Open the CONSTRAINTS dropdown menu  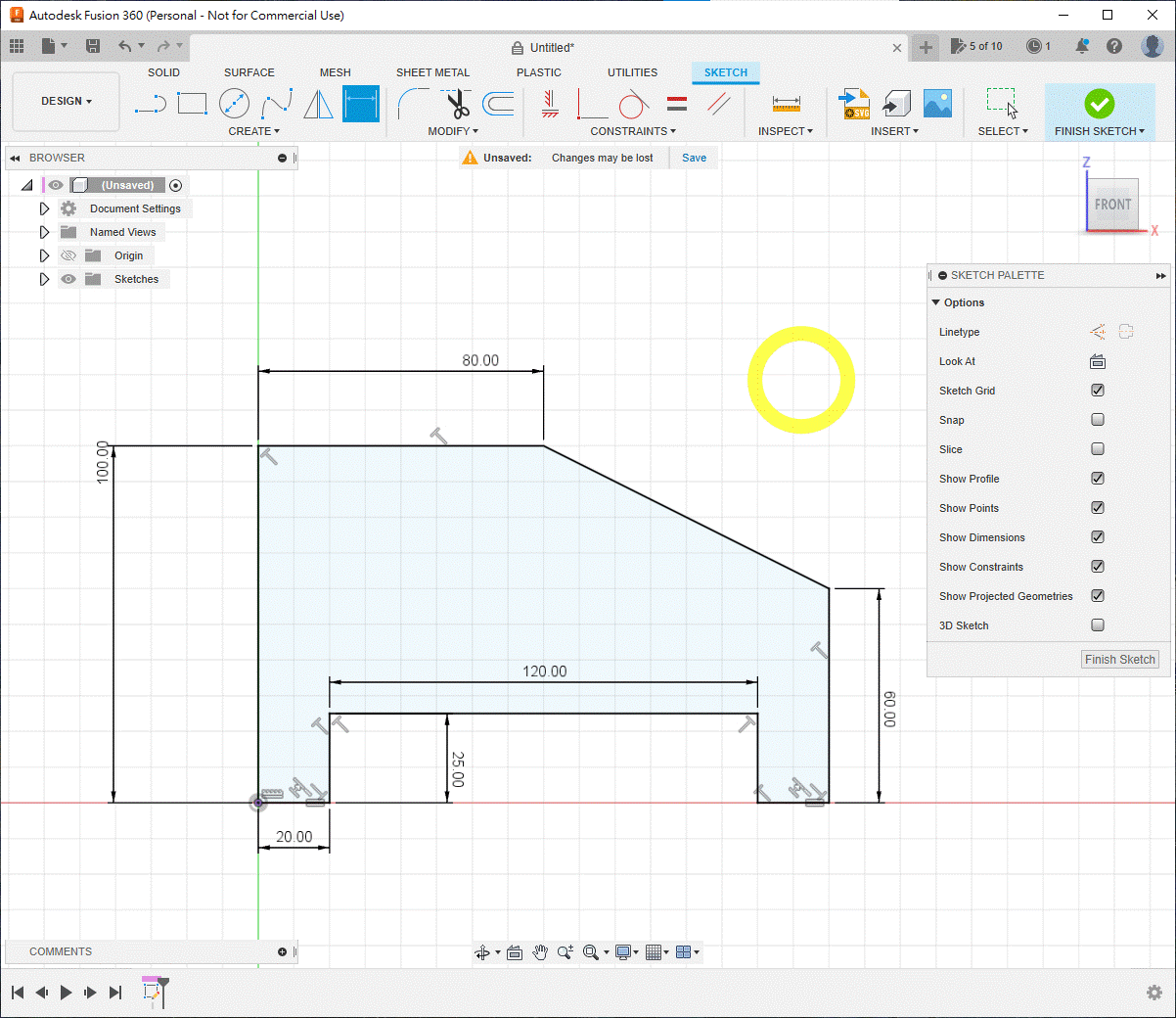[x=633, y=131]
